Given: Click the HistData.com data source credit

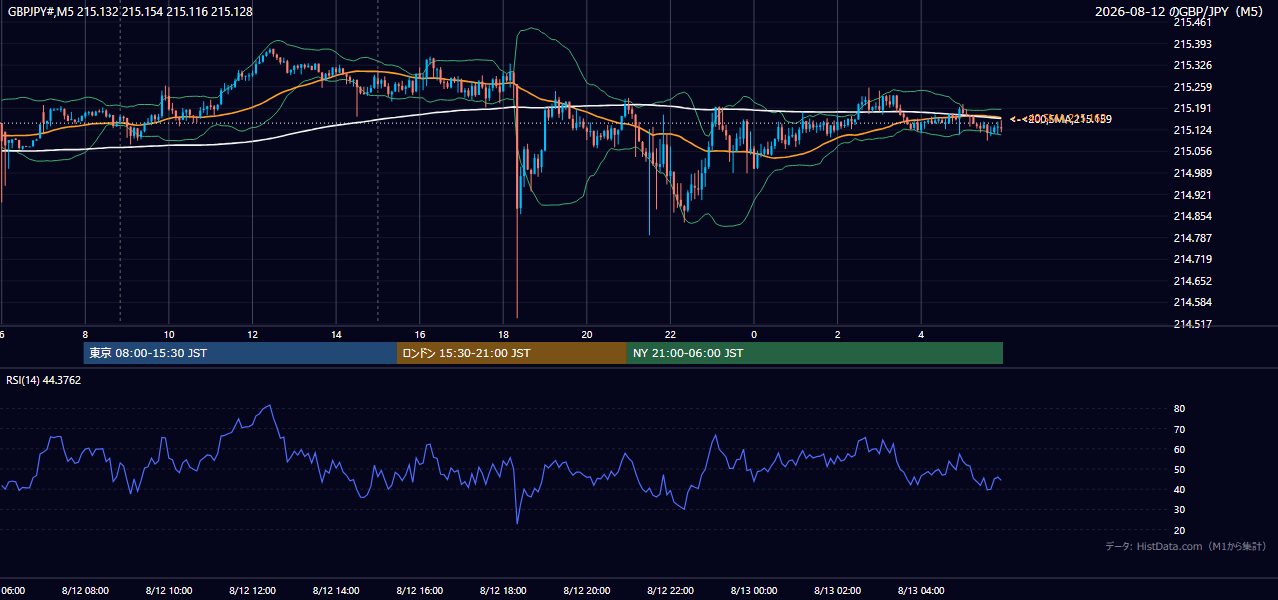Looking at the screenshot, I should click(x=1186, y=546).
